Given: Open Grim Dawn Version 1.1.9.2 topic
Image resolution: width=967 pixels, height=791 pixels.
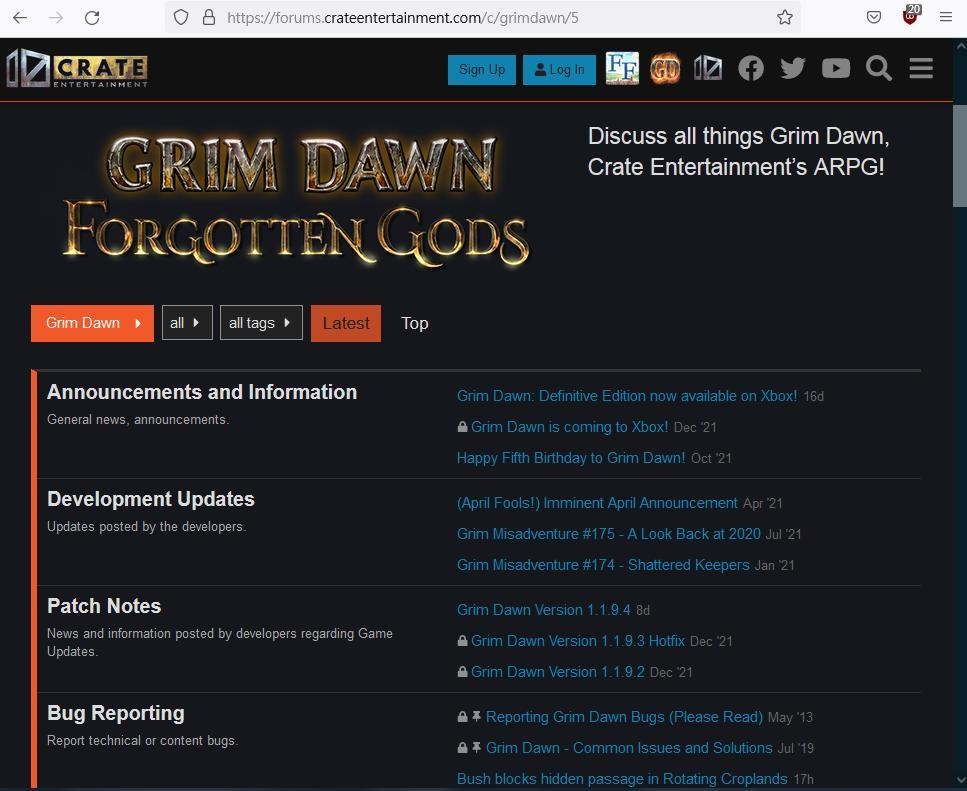Looking at the screenshot, I should coord(558,671).
